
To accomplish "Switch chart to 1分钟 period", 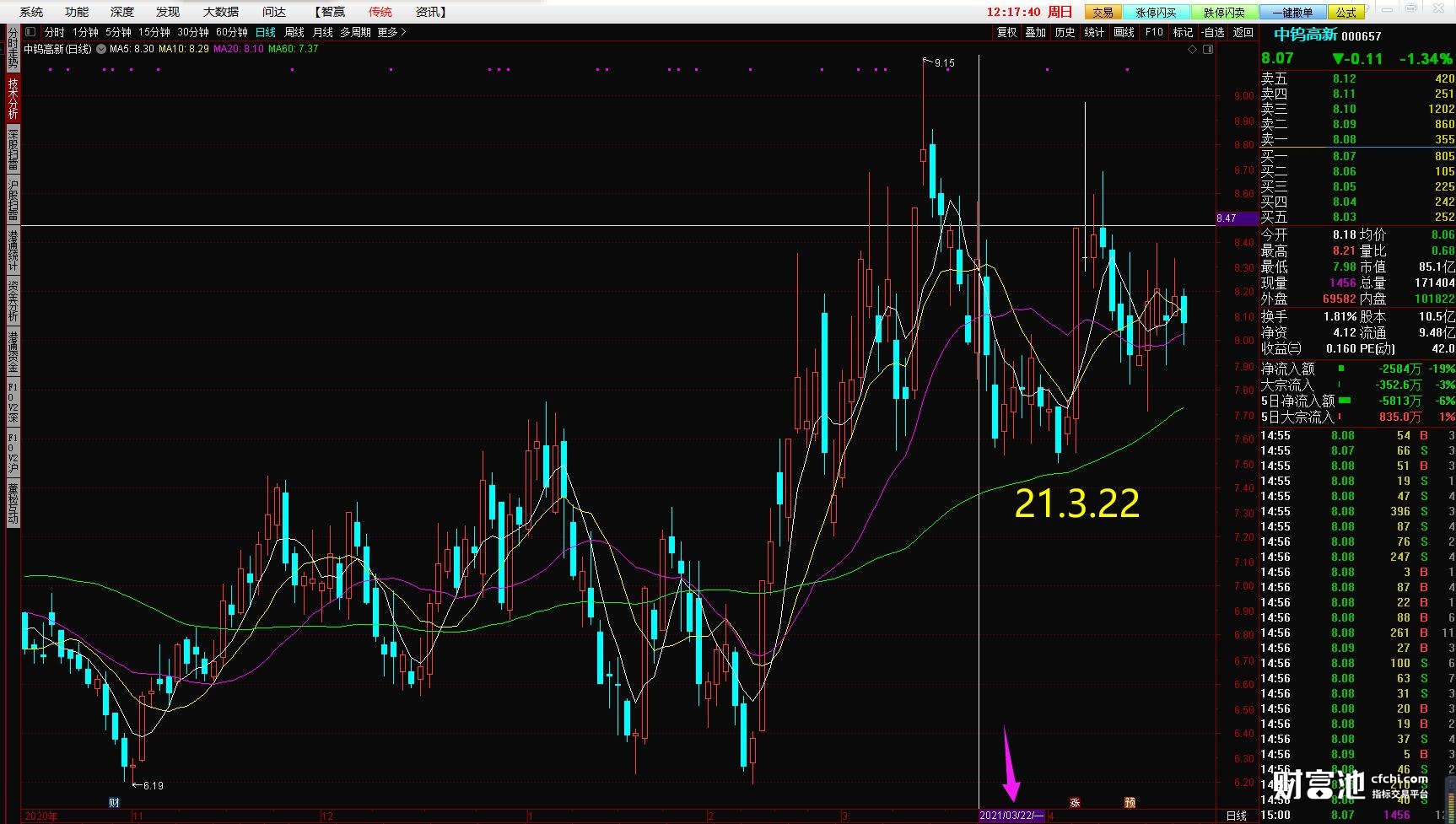I will [85, 32].
